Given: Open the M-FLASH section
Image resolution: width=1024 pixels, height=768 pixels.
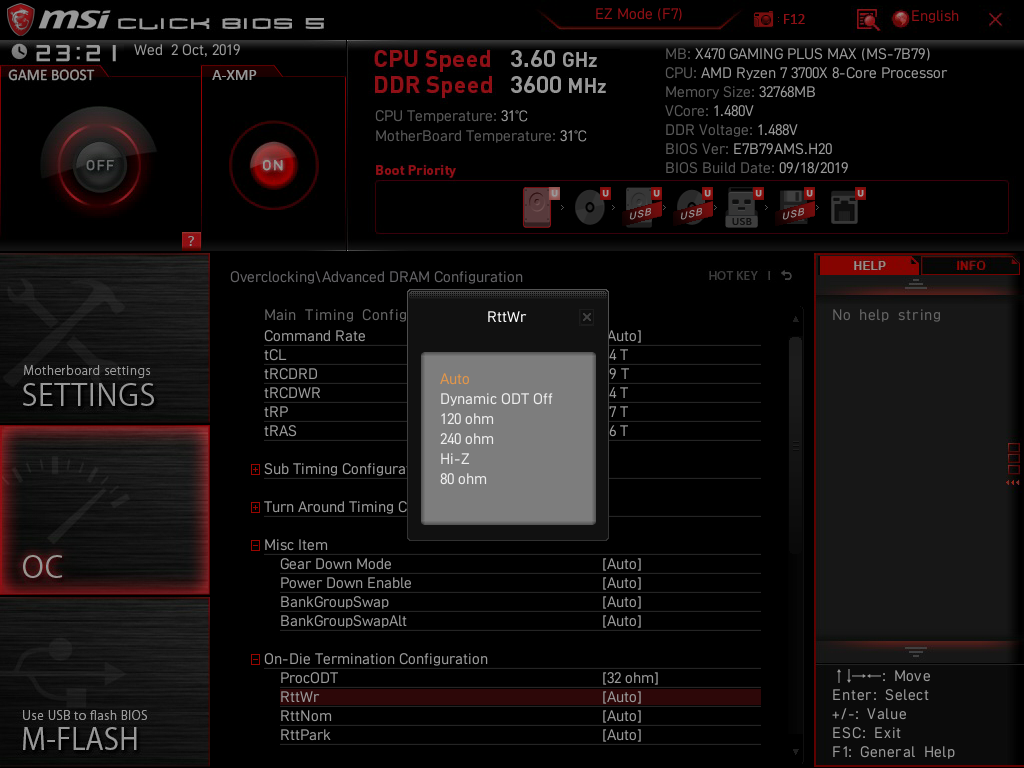Looking at the screenshot, I should coord(104,682).
